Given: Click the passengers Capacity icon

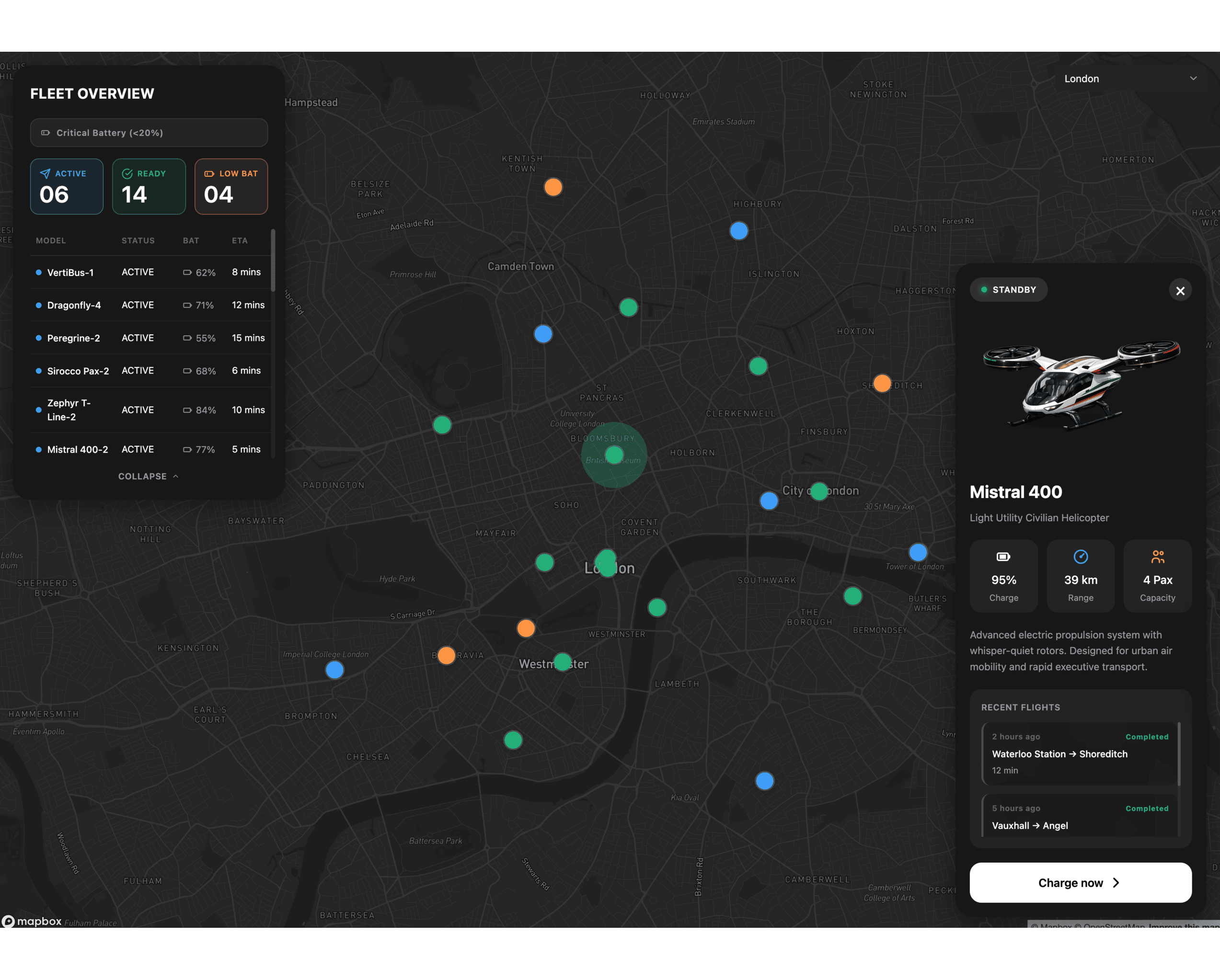Looking at the screenshot, I should 1157,557.
